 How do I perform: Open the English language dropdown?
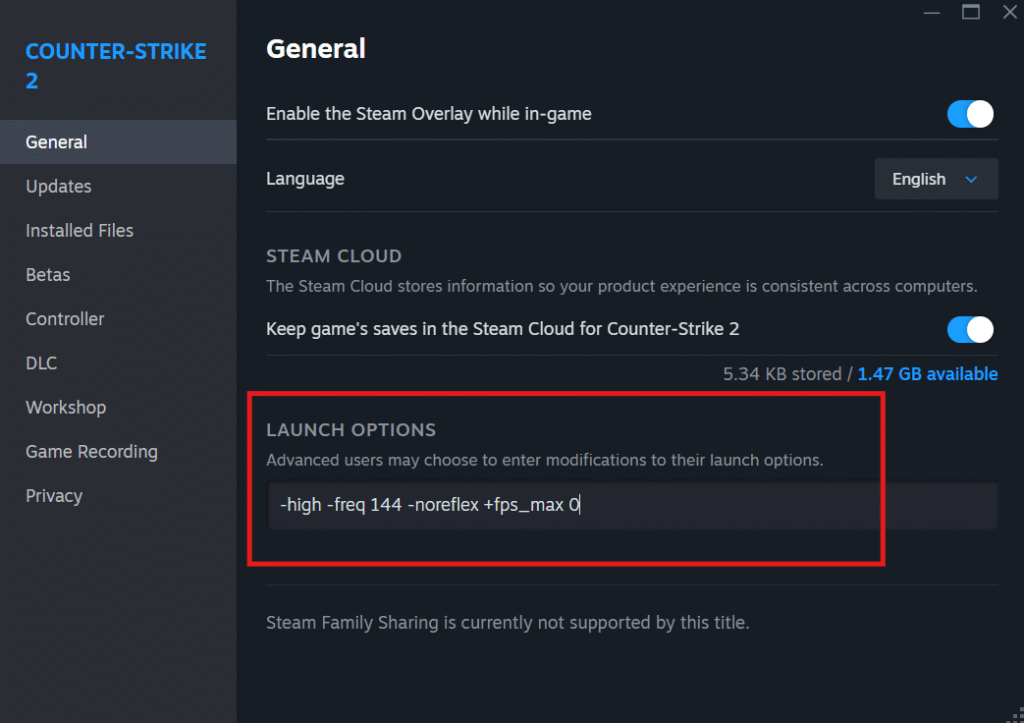click(x=936, y=179)
